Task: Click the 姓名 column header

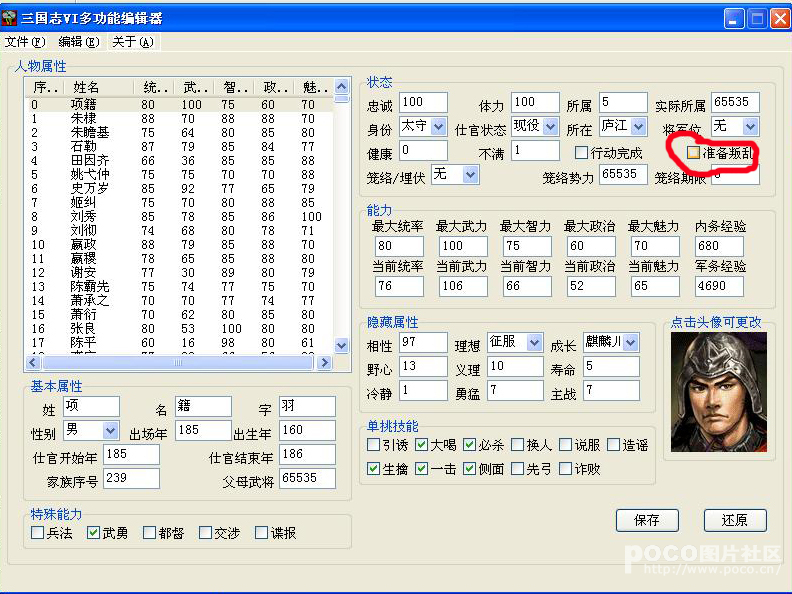Action: [100, 87]
